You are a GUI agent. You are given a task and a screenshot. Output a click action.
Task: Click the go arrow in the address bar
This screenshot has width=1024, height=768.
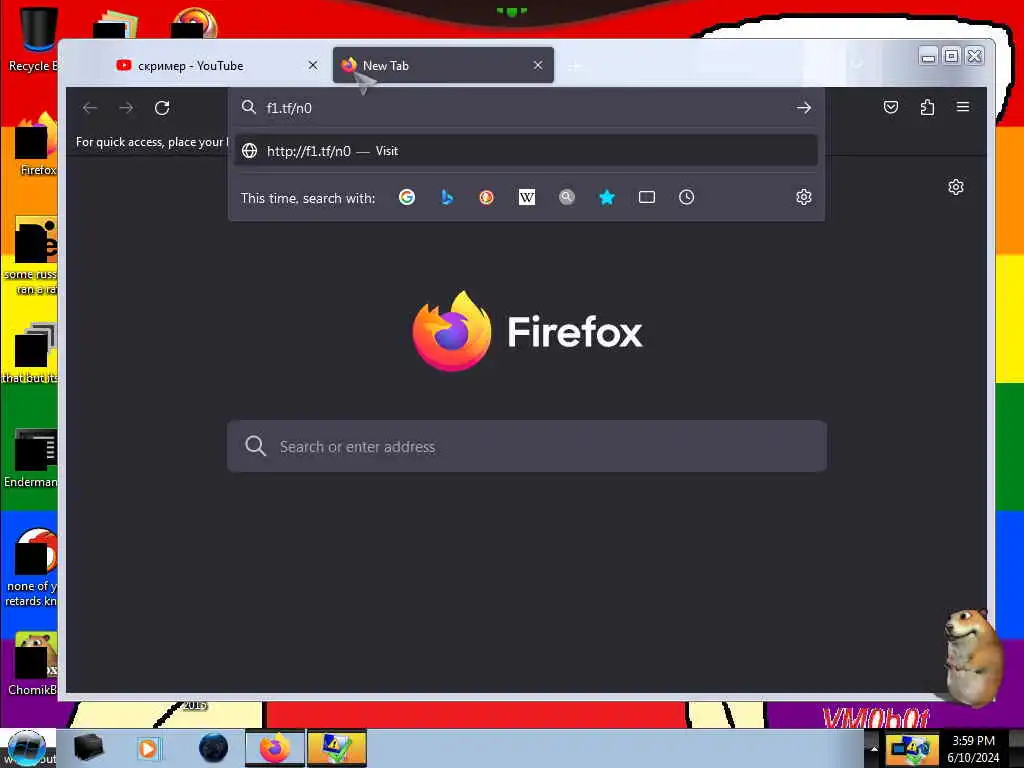tap(803, 108)
